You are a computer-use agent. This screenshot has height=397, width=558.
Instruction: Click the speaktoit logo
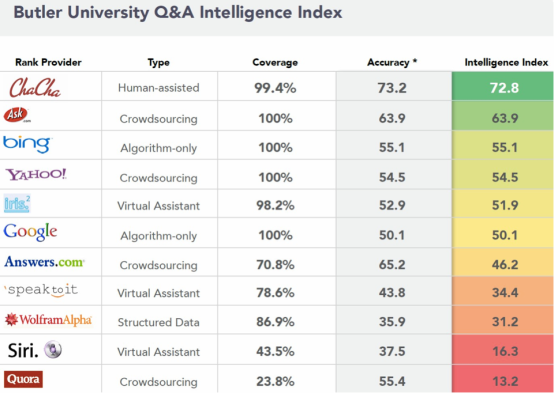coord(41,290)
